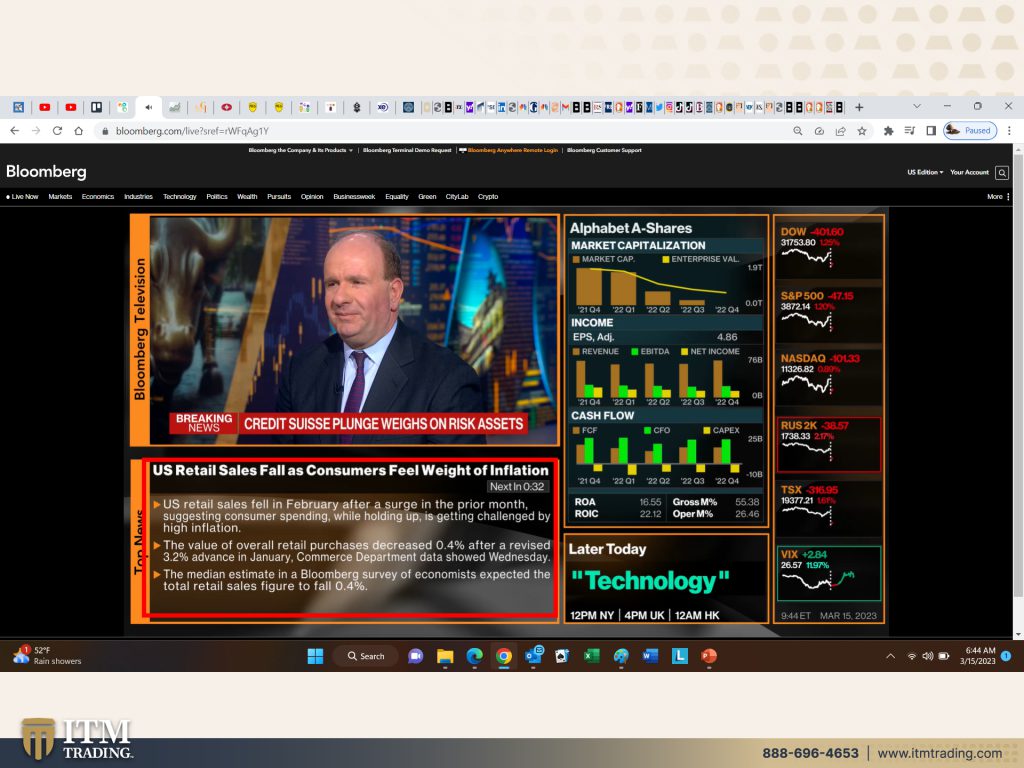
Task: Open the Chrome three-dot menu
Action: pos(1010,131)
